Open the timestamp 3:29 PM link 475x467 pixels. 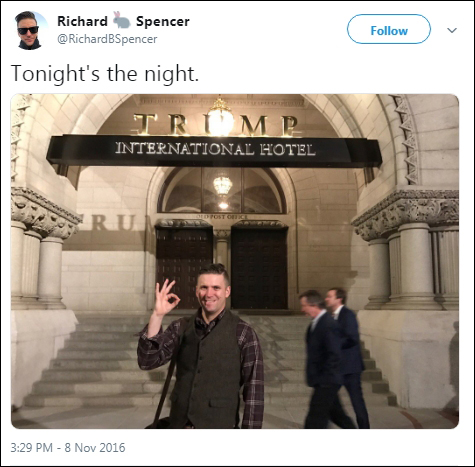[32, 447]
